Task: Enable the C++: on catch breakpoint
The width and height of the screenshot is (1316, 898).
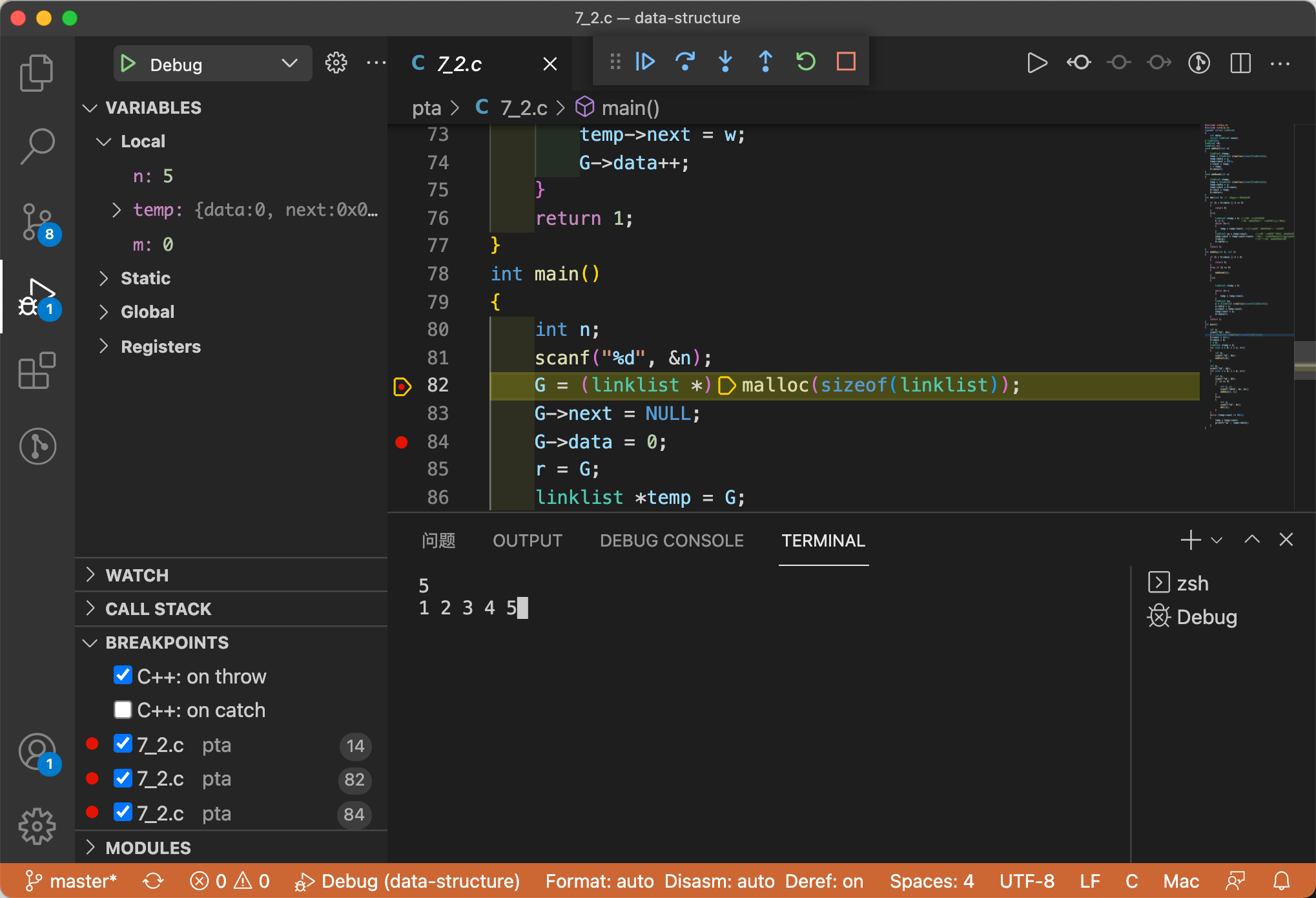Action: [x=123, y=710]
